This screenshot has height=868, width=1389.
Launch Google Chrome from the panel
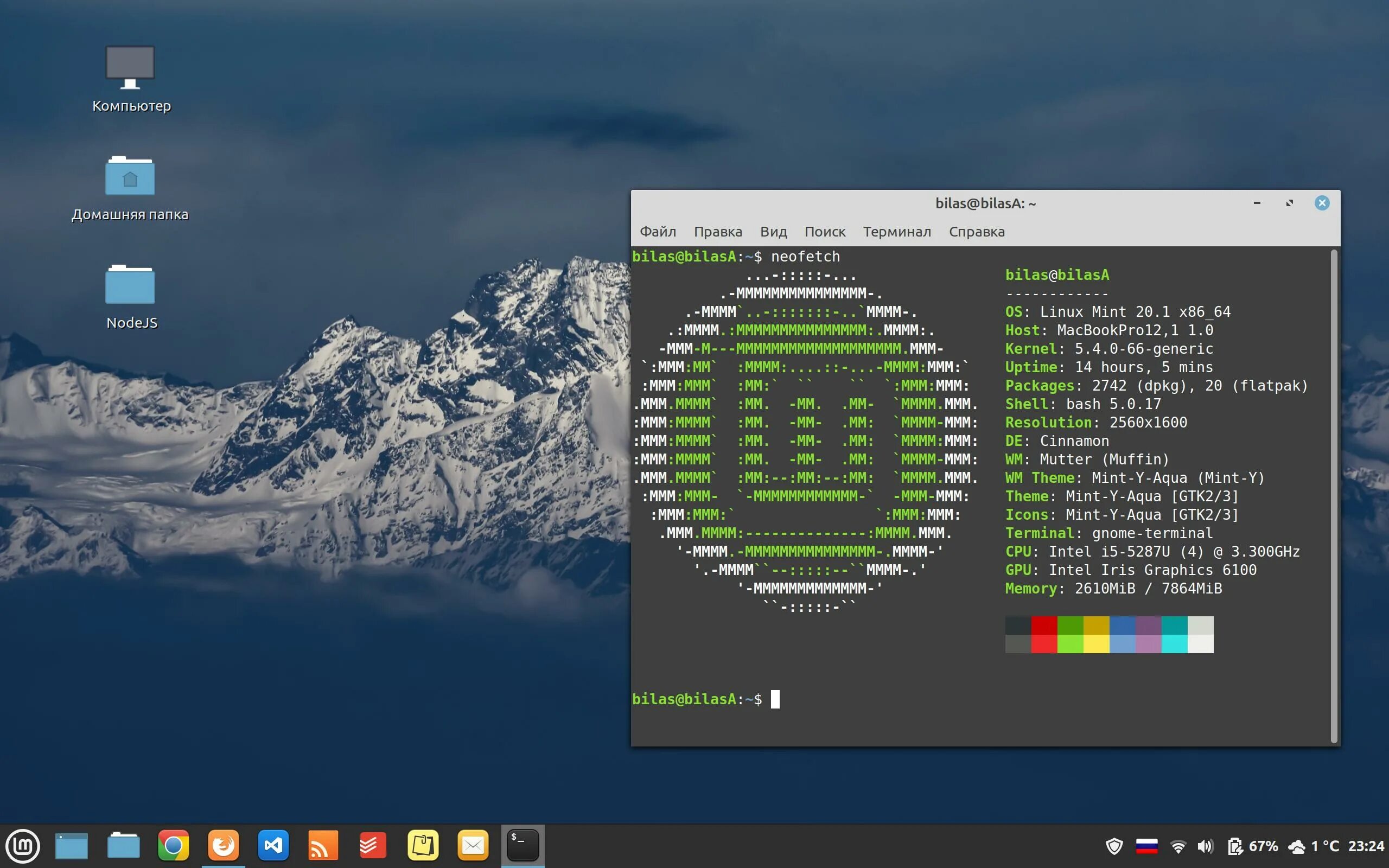tap(173, 846)
